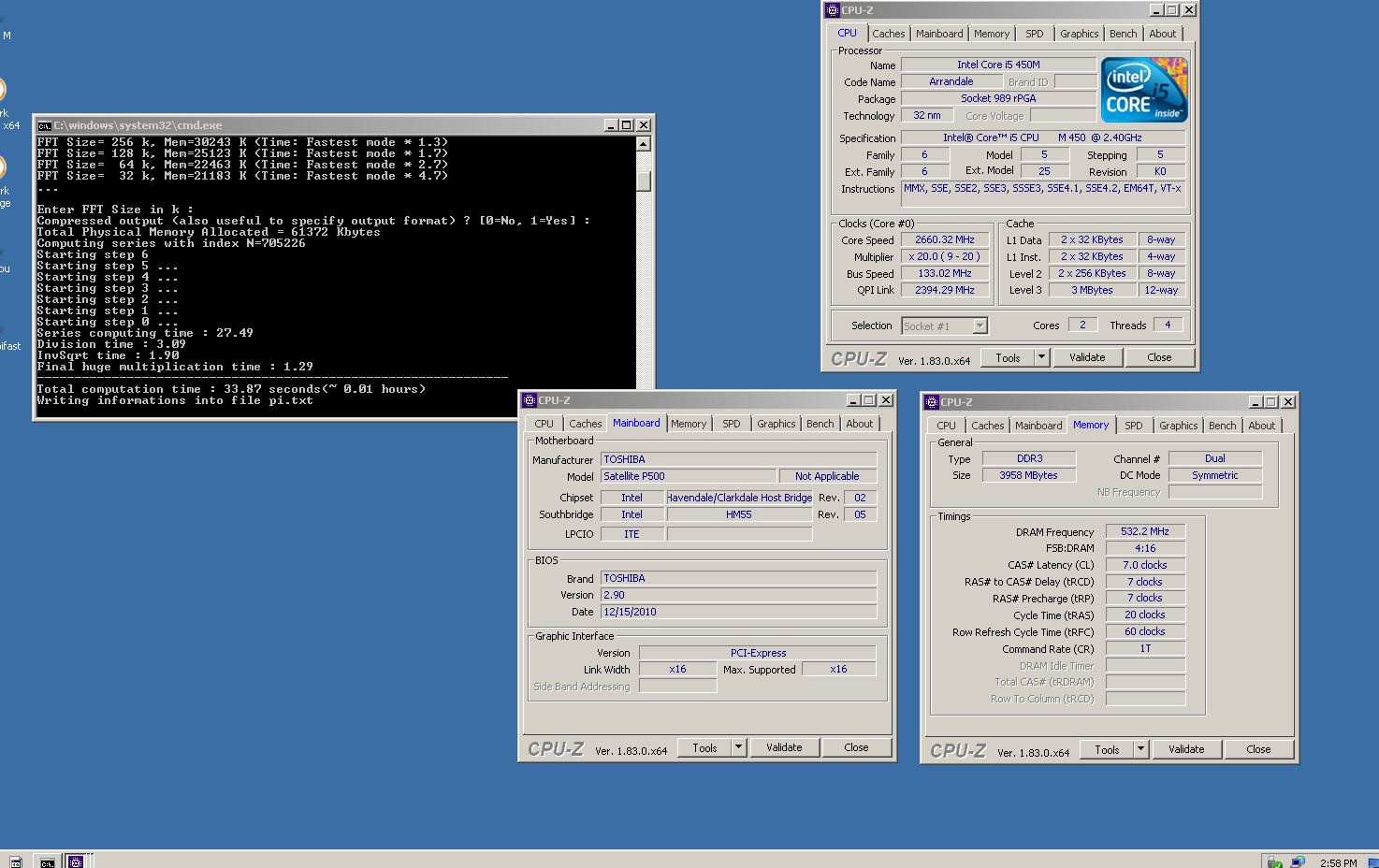Open Tools dropdown arrow in Memory window

[1140, 749]
